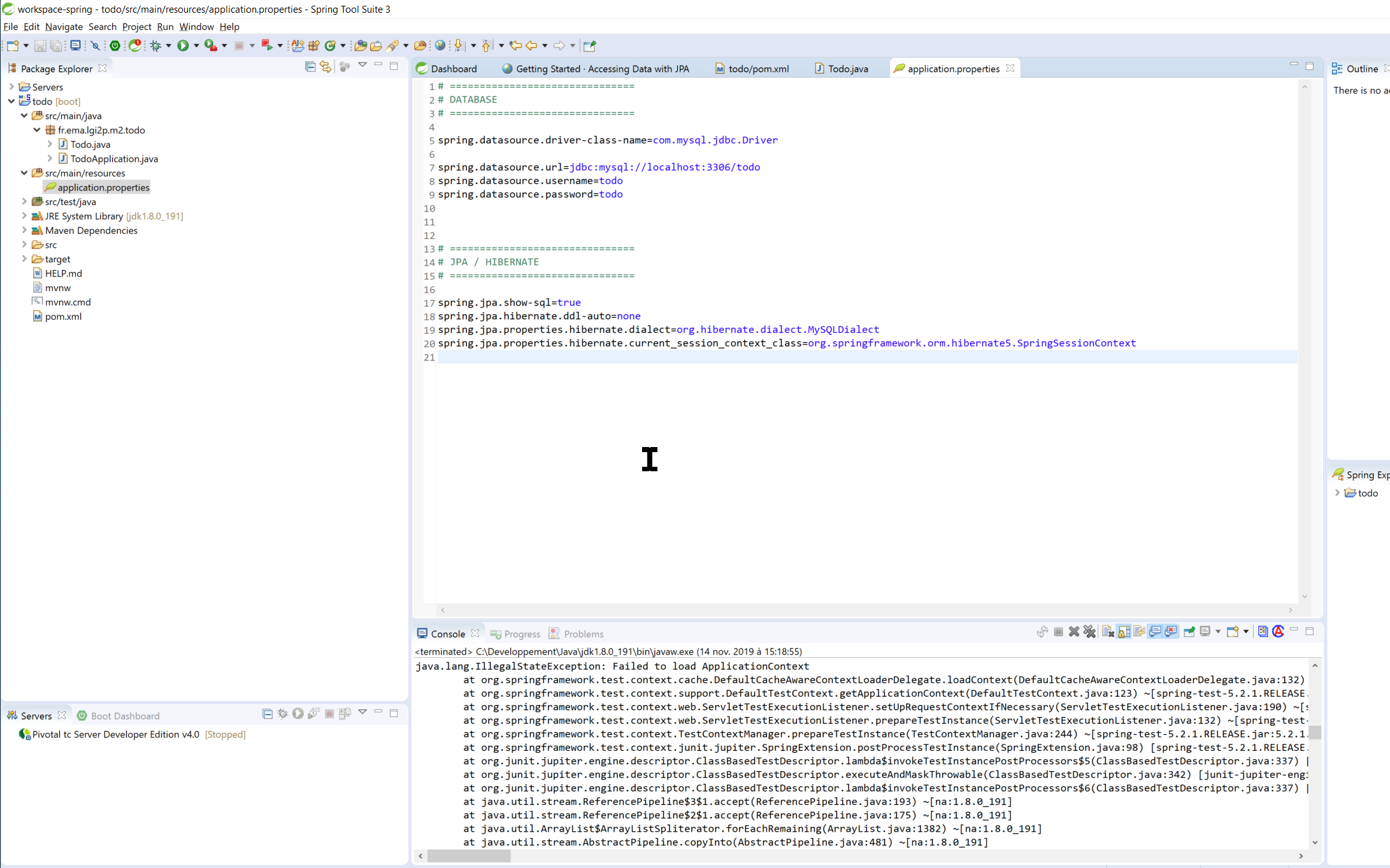Expand the Servers project node

tap(11, 87)
